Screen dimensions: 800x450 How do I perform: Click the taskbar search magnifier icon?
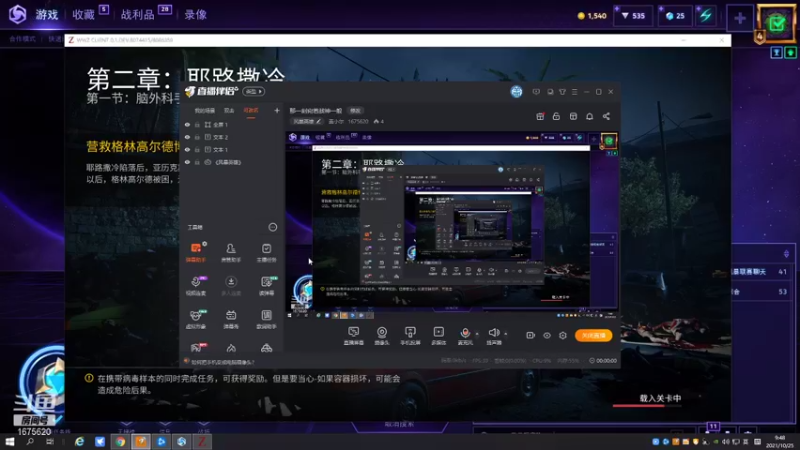pyautogui.click(x=30, y=441)
